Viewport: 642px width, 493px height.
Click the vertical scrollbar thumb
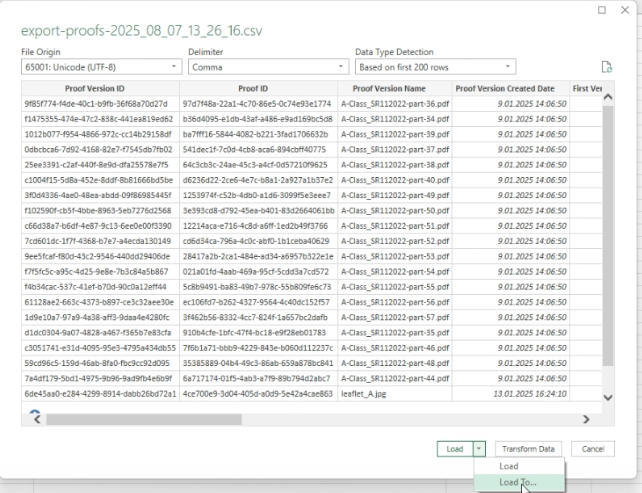tap(608, 235)
